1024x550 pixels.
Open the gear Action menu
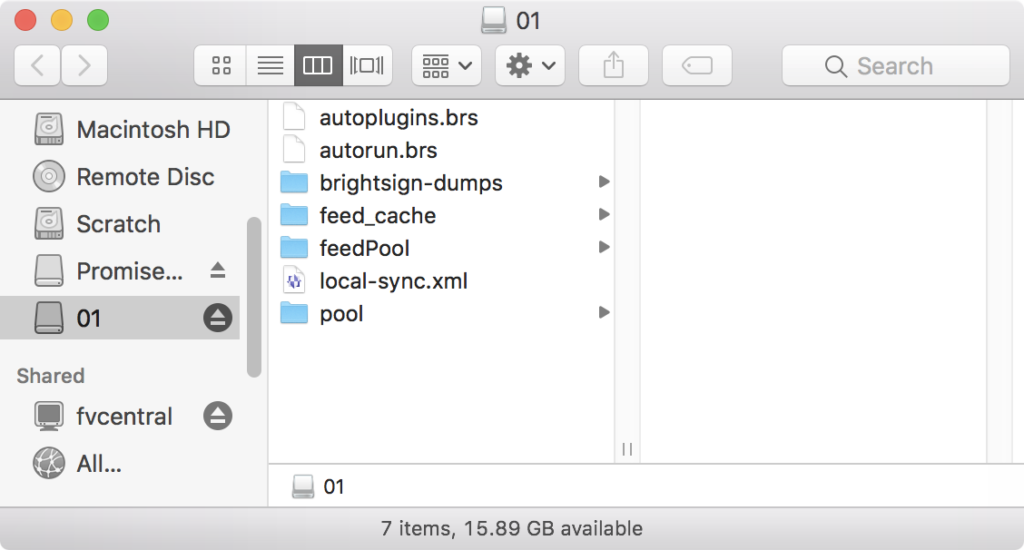[x=530, y=65]
